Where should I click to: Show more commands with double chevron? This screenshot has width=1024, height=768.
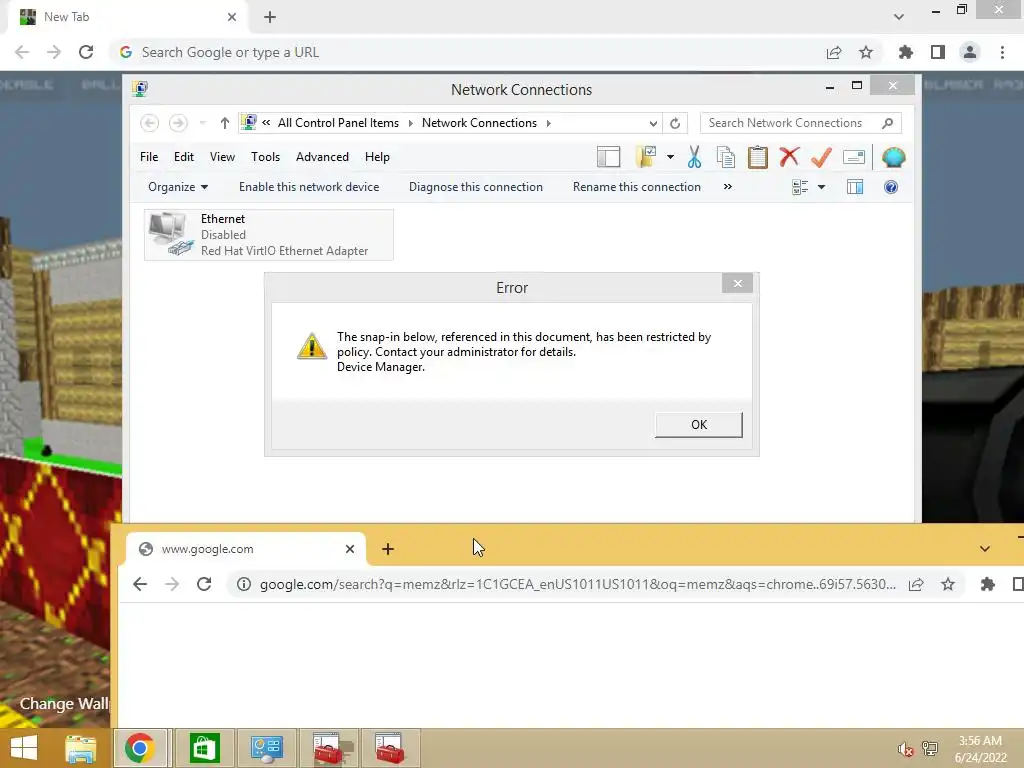pyautogui.click(x=728, y=187)
